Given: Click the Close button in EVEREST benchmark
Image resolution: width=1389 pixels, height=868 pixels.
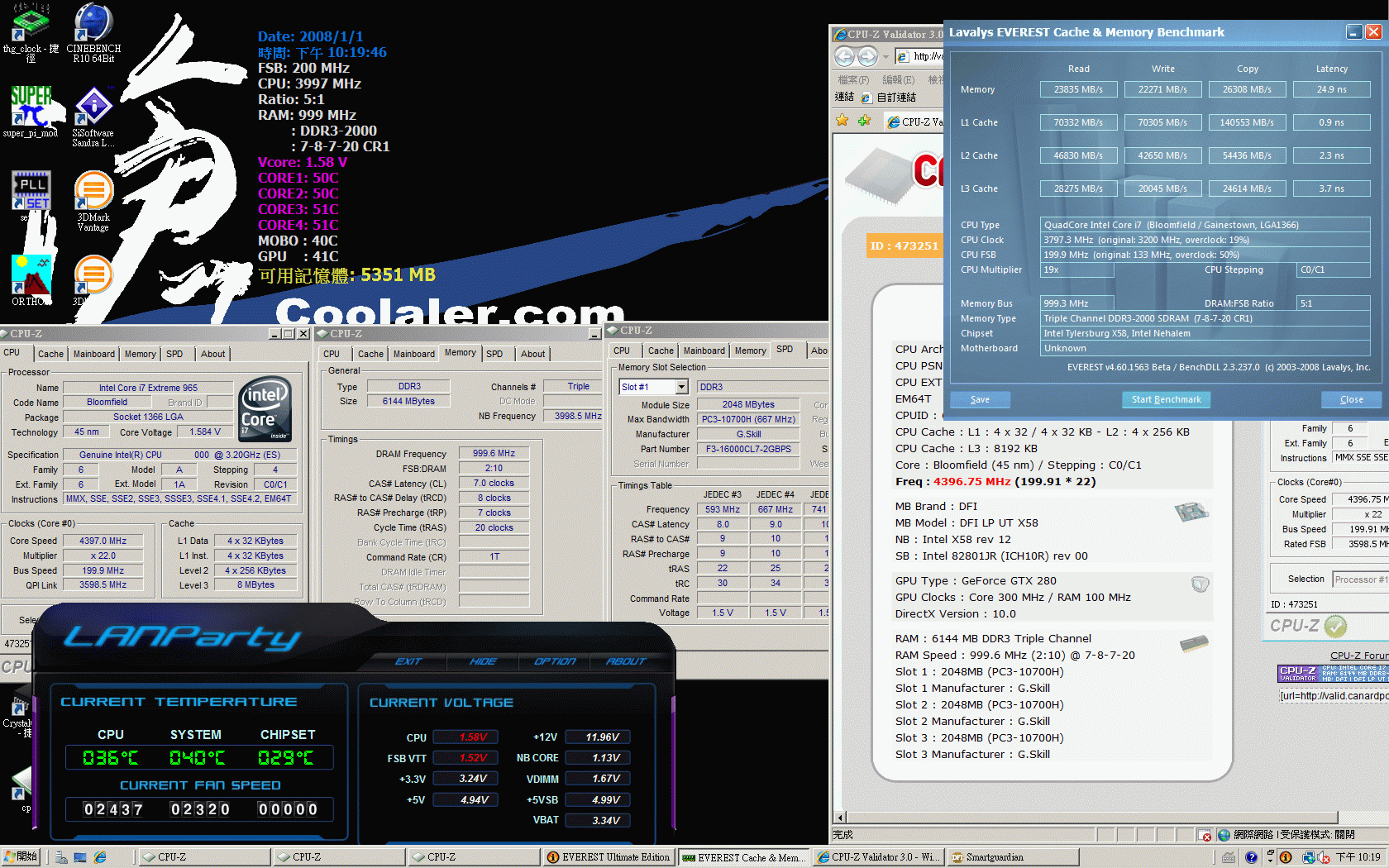Looking at the screenshot, I should point(1352,399).
